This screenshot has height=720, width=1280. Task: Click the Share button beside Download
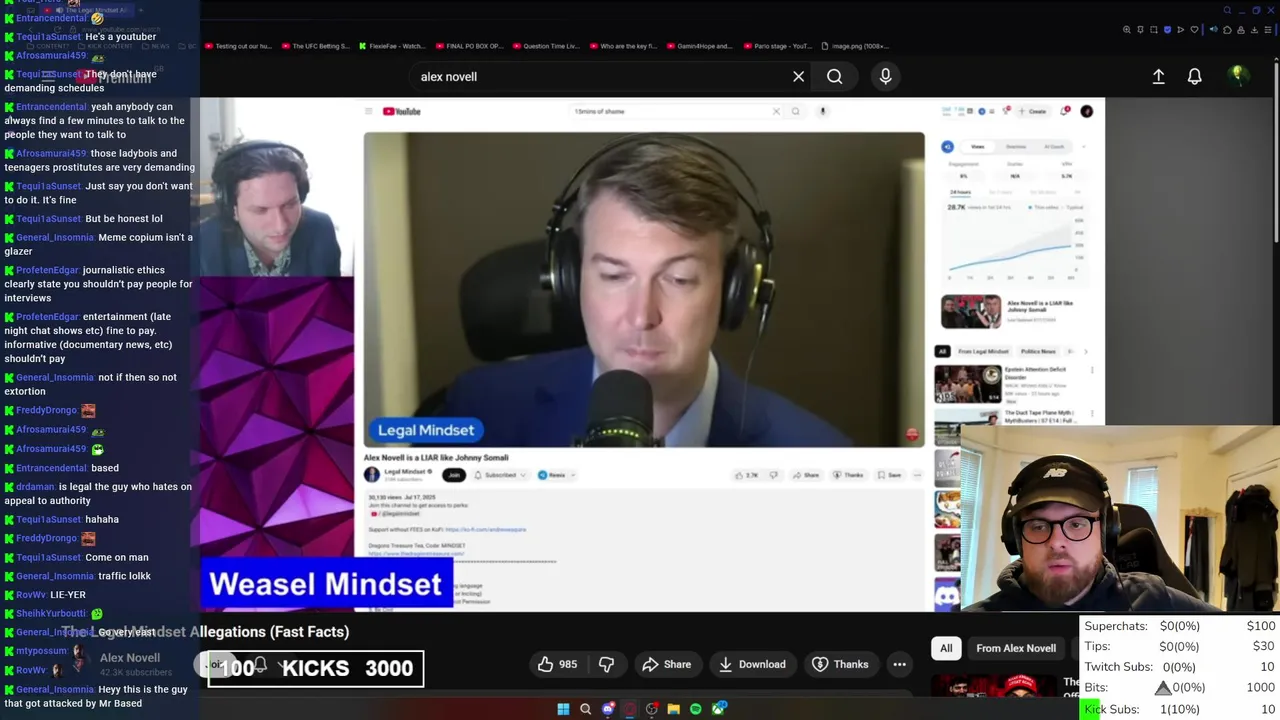tap(667, 664)
